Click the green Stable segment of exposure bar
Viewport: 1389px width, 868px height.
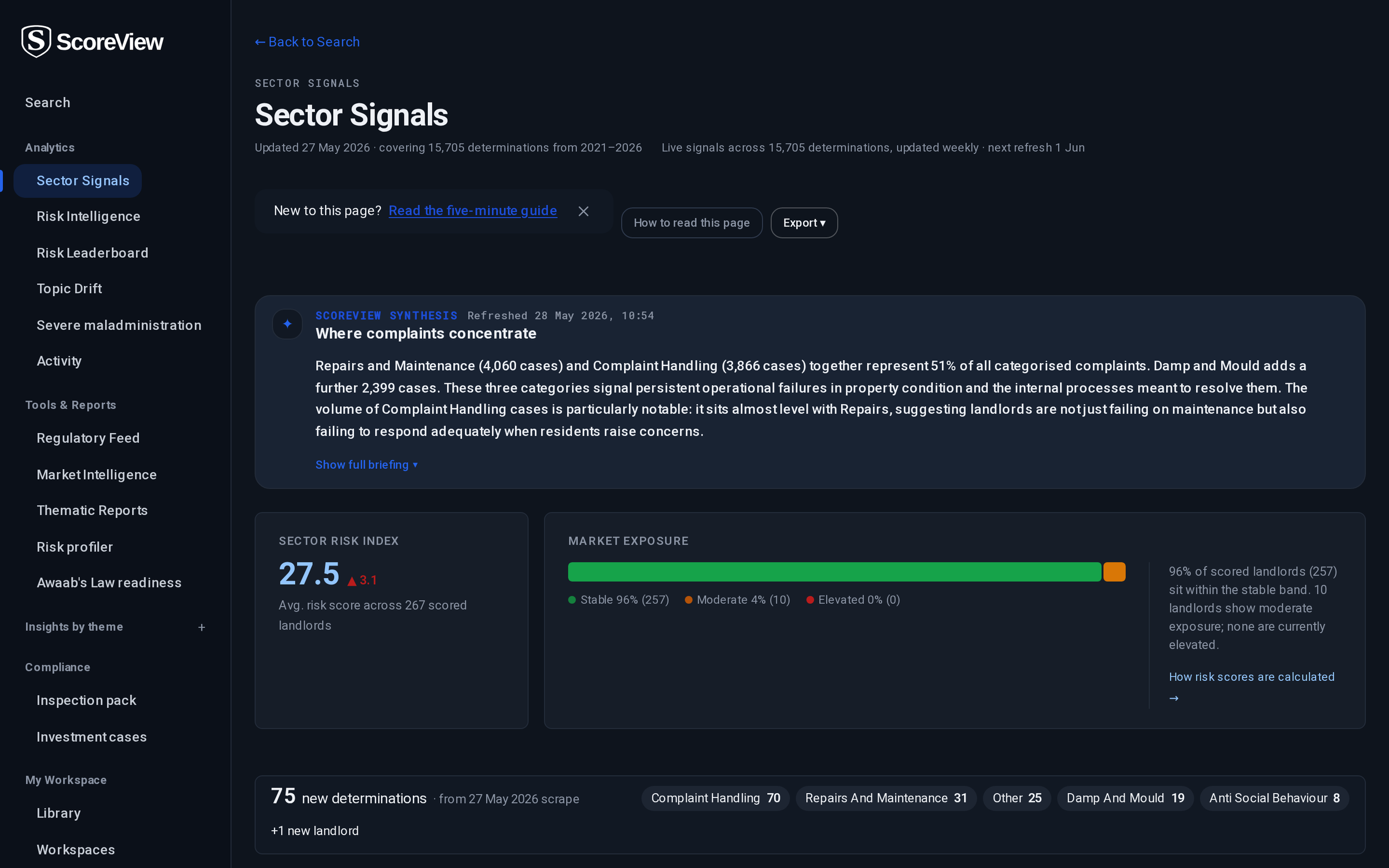click(835, 572)
